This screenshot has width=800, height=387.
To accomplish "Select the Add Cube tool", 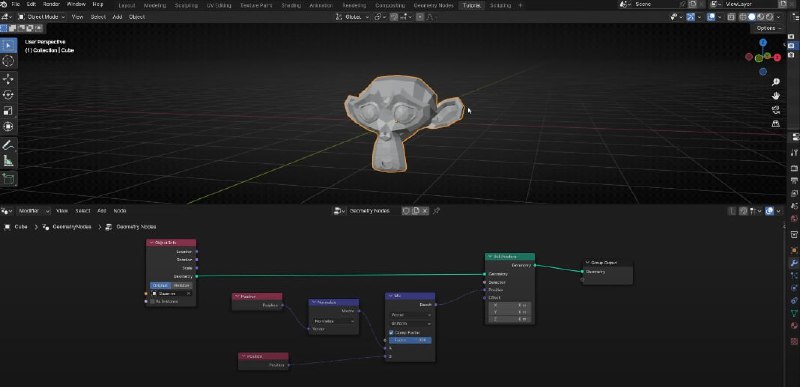I will [x=8, y=179].
